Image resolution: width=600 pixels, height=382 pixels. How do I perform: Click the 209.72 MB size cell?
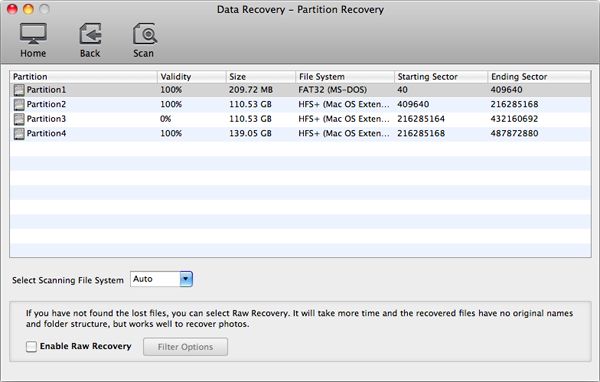point(251,90)
